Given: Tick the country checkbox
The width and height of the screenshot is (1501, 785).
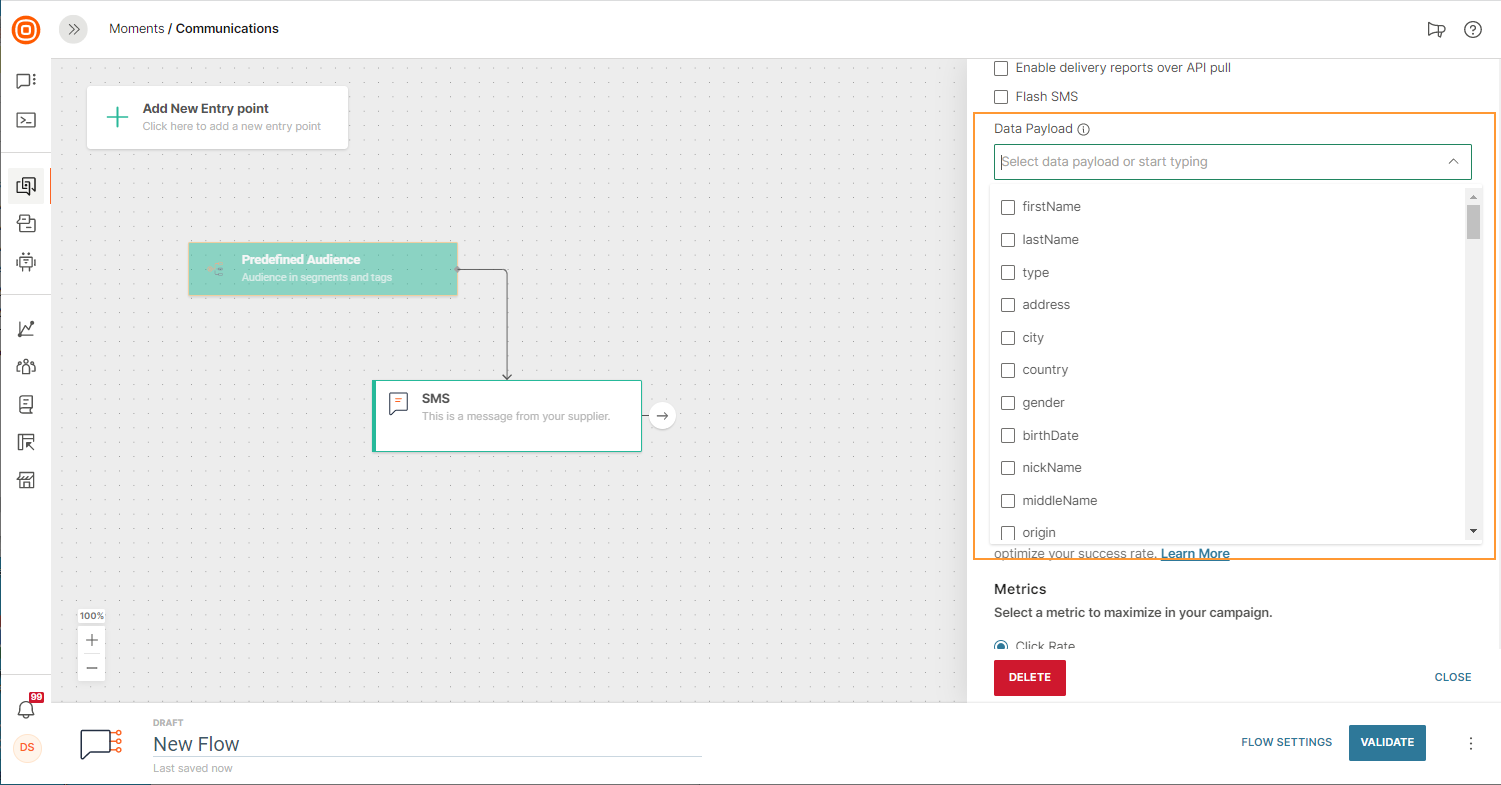Looking at the screenshot, I should coord(1008,370).
